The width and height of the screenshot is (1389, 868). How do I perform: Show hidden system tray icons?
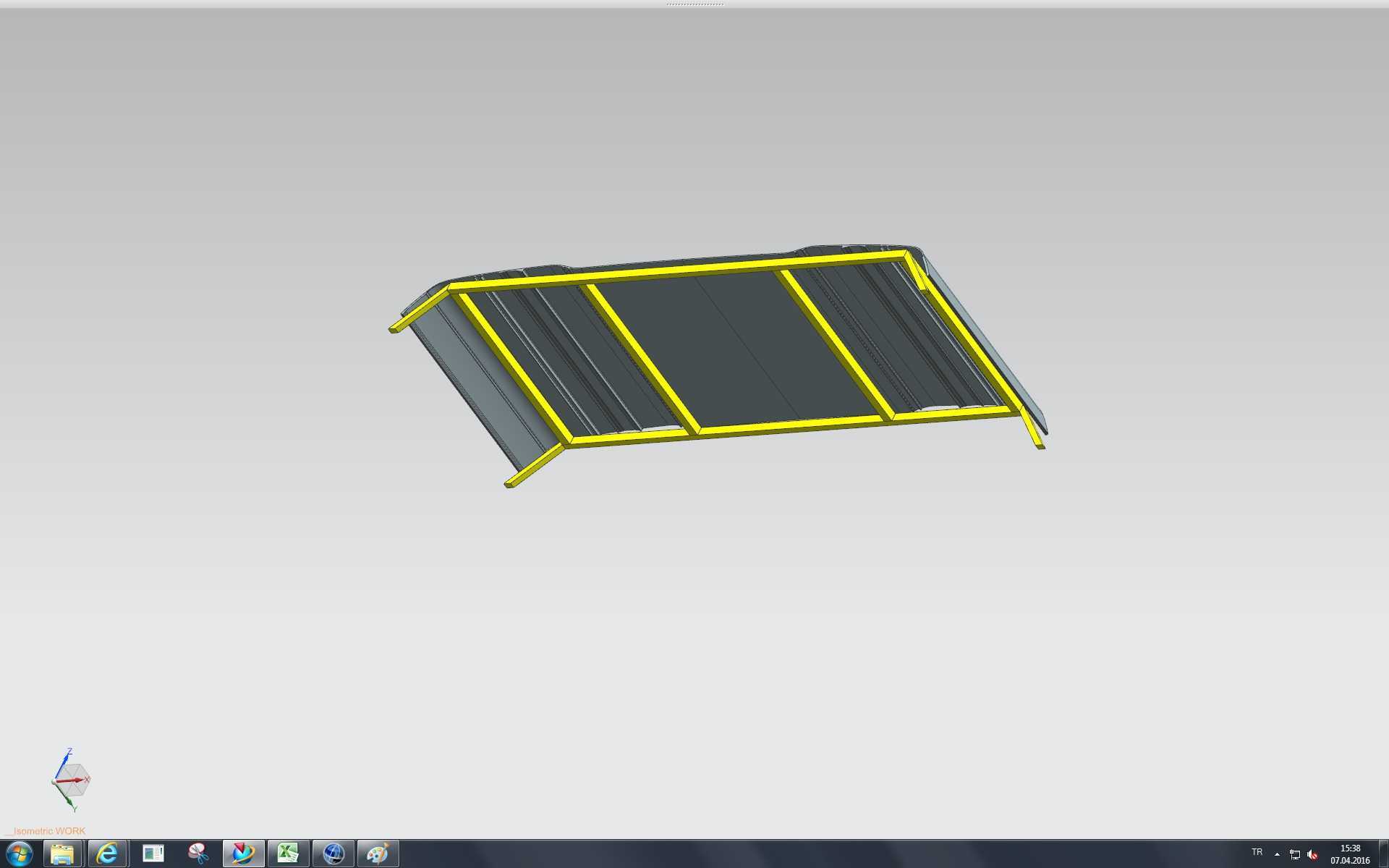[x=1277, y=854]
